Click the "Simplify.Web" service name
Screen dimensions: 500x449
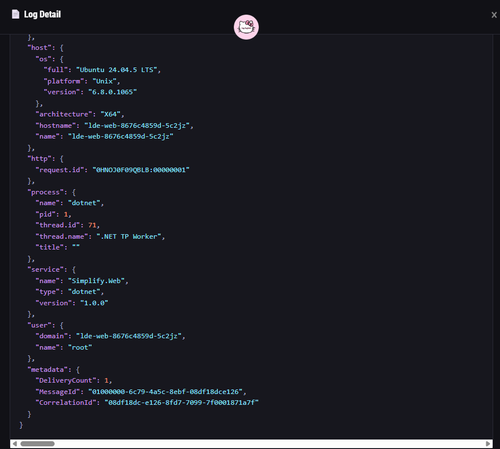point(96,281)
